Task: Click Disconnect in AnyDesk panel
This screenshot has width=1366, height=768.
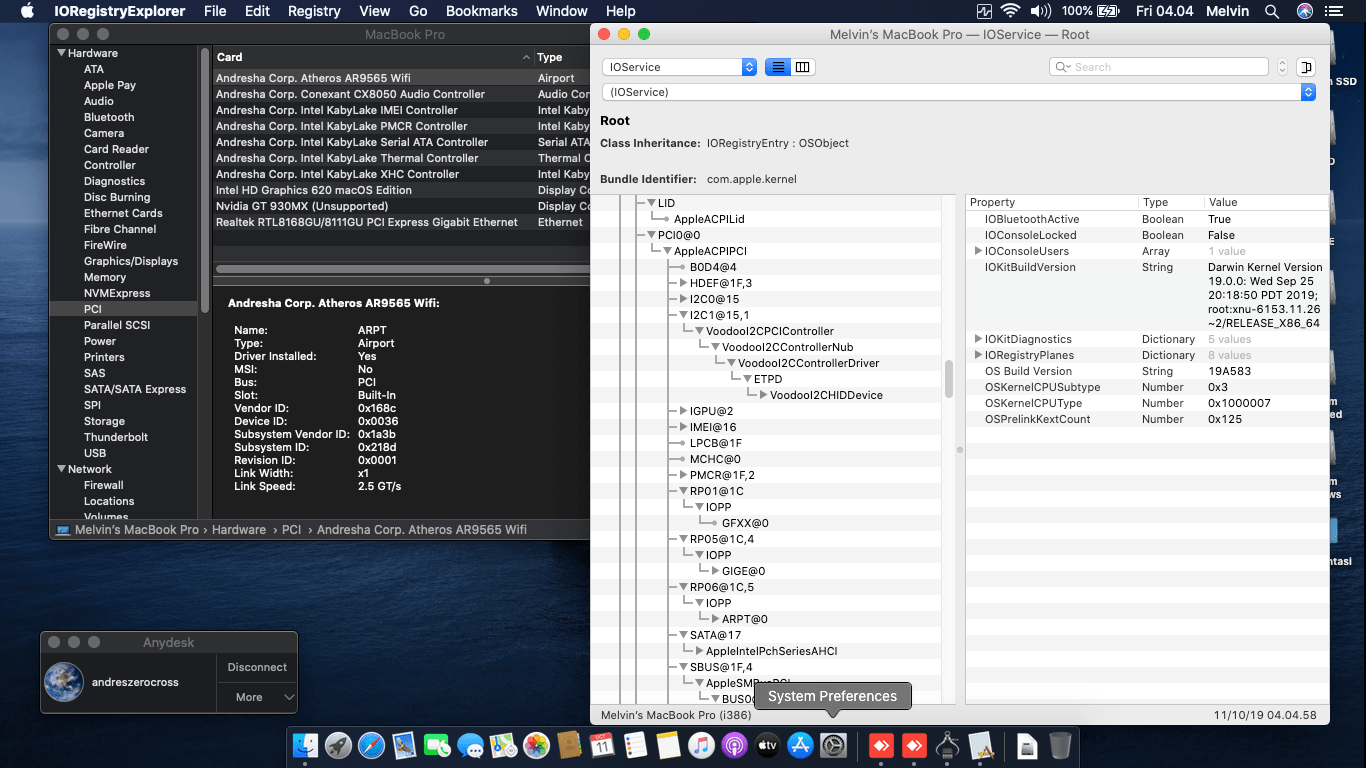Action: (257, 667)
